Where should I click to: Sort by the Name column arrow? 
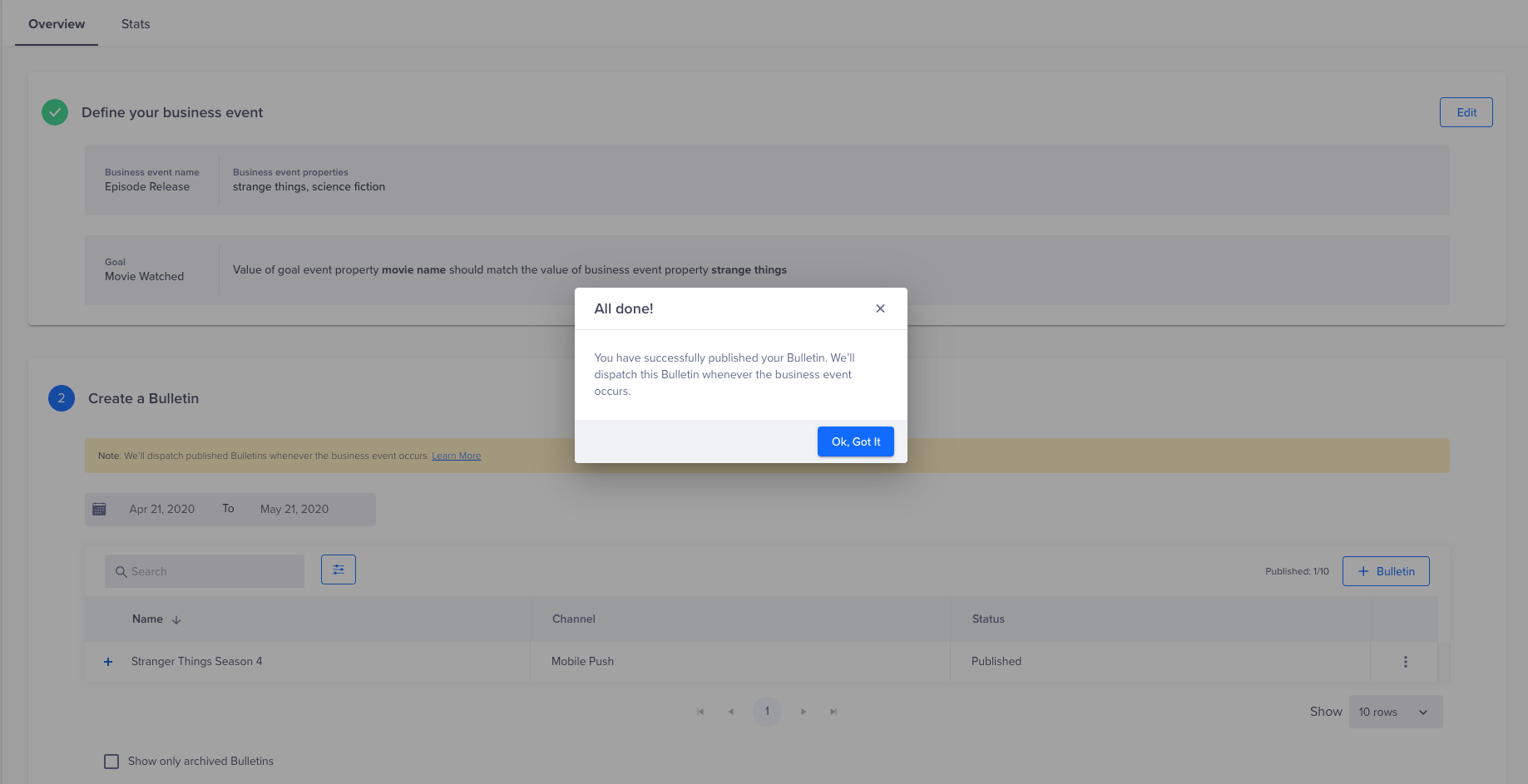176,619
